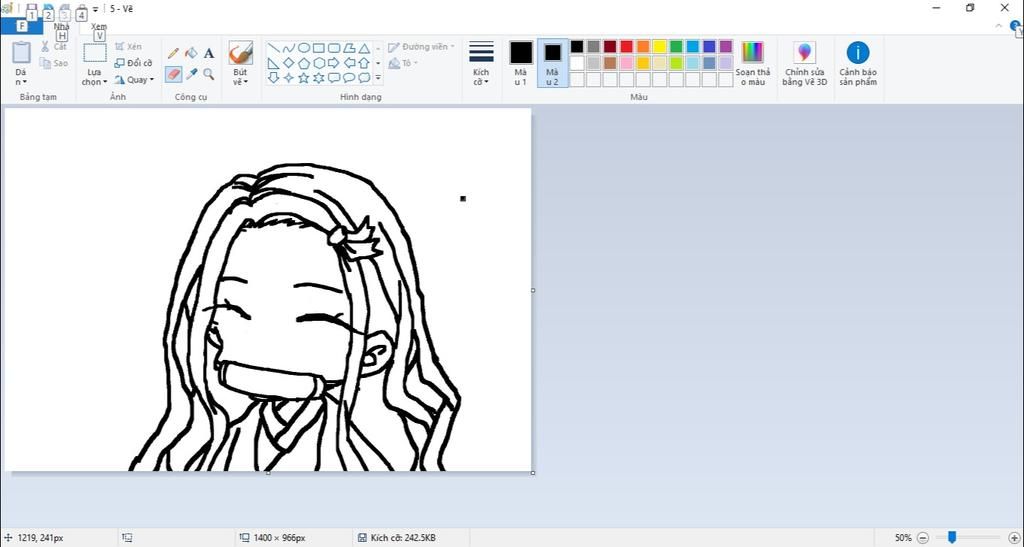1024x547 pixels.
Task: Pick the pink color swatch
Action: coord(626,63)
